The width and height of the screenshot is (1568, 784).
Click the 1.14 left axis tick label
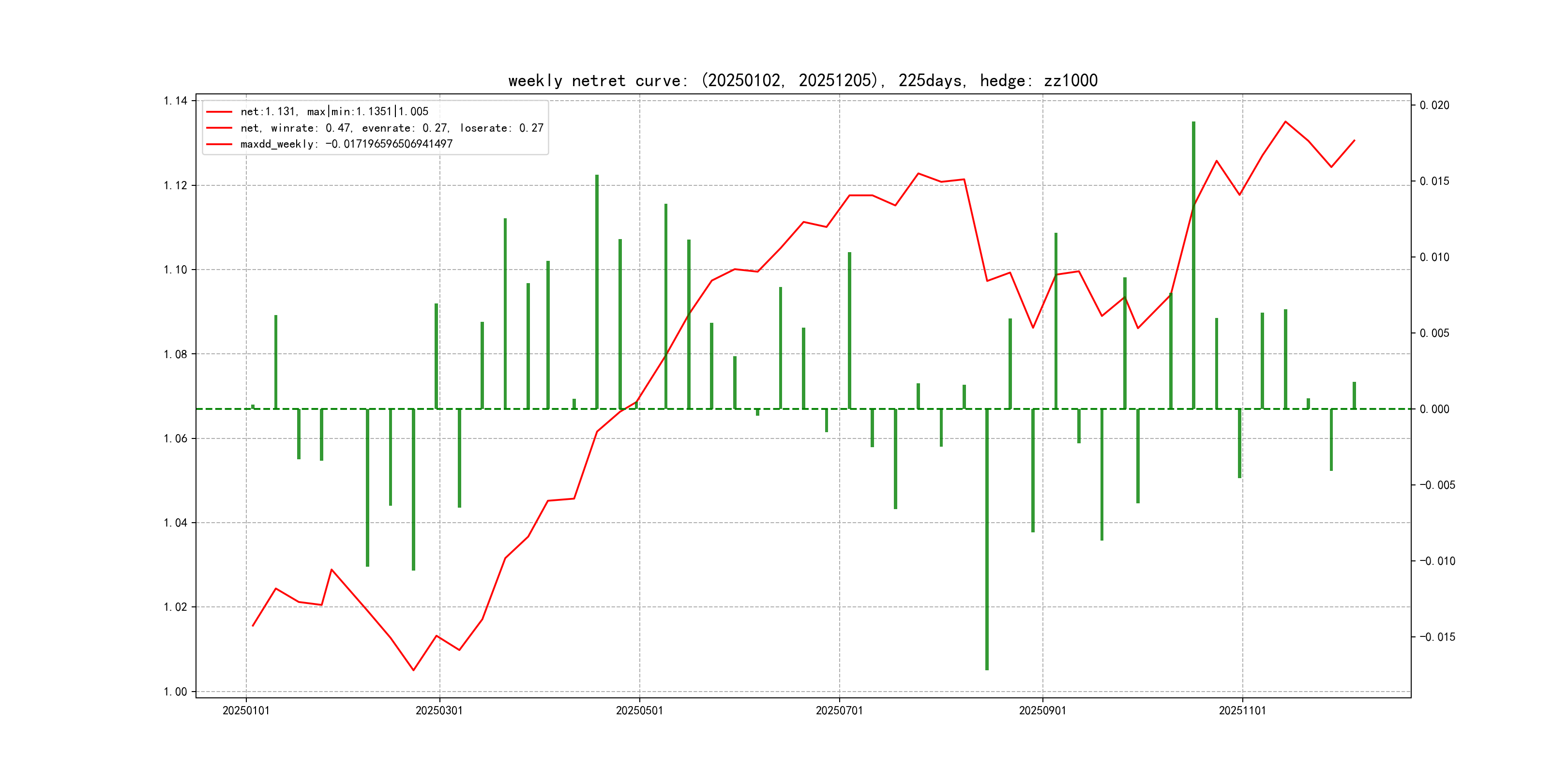175,101
